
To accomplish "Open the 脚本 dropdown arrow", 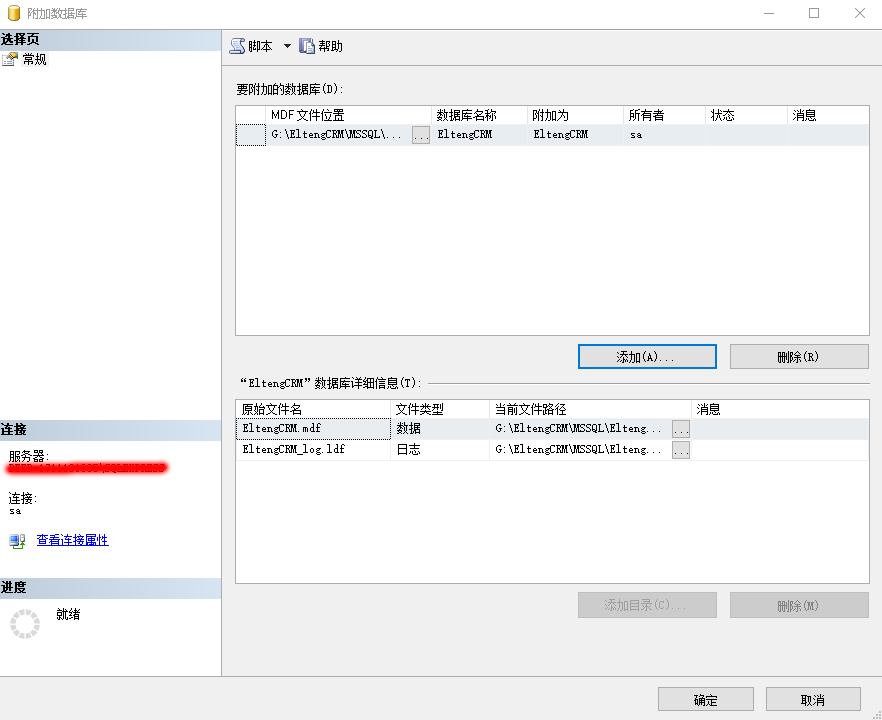I will pyautogui.click(x=287, y=46).
